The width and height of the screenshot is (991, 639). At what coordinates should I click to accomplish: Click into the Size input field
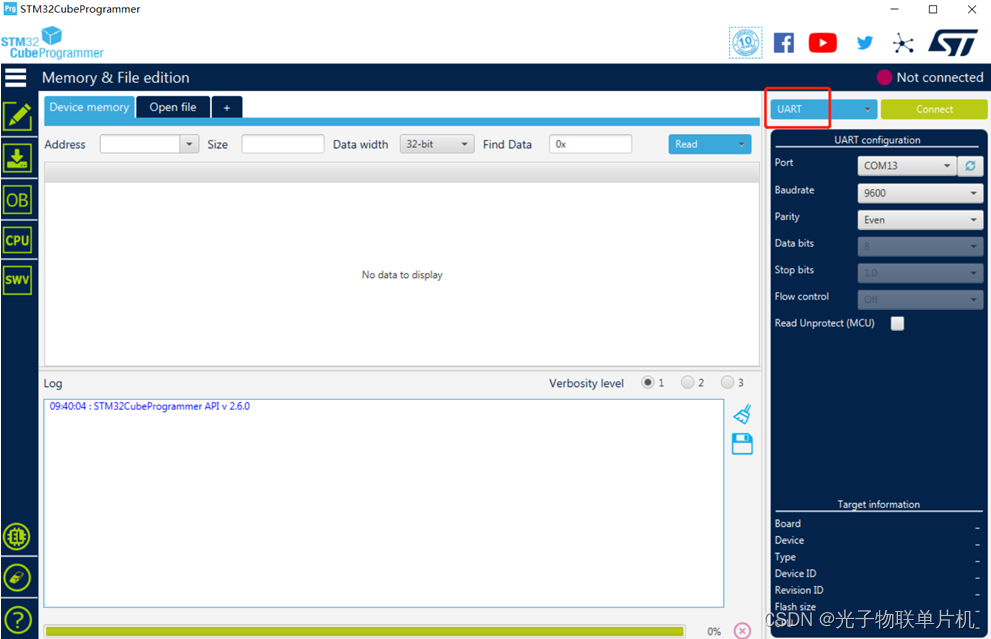click(x=283, y=144)
